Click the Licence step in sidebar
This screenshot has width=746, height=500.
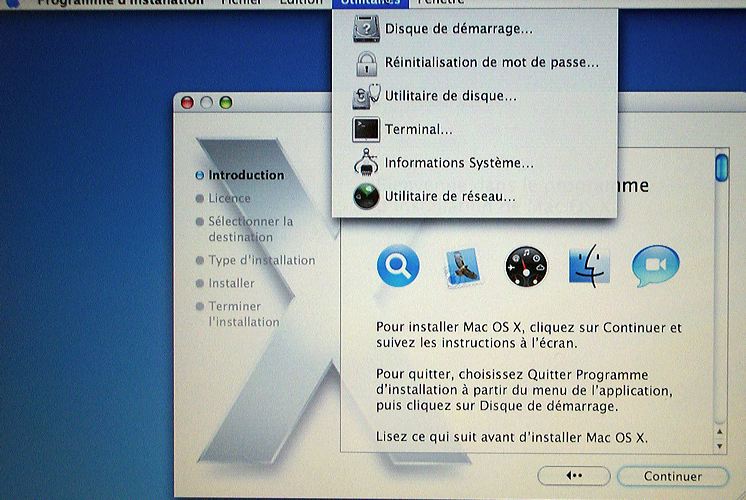coord(223,198)
